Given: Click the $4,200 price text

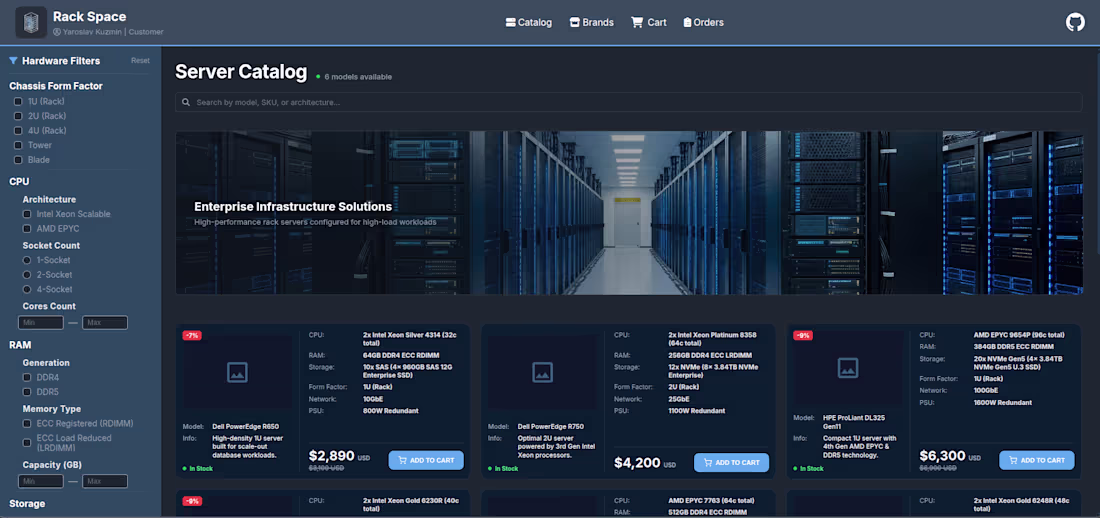Looking at the screenshot, I should (637, 463).
